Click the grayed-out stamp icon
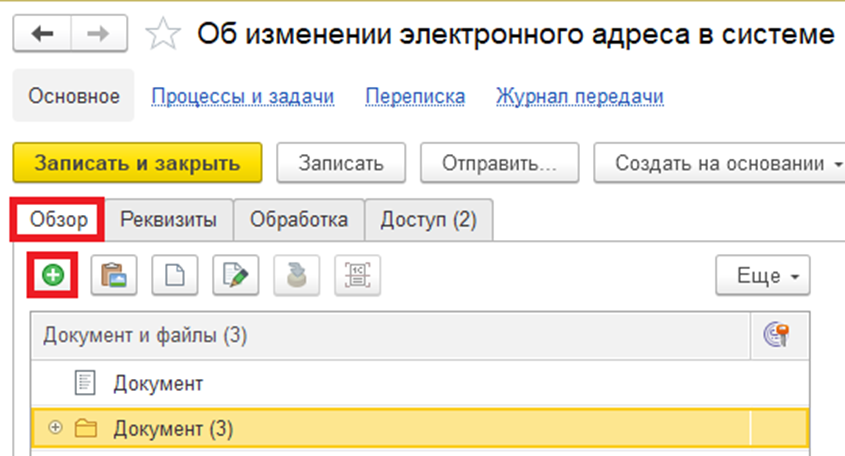The height and width of the screenshot is (456, 845). (x=296, y=275)
